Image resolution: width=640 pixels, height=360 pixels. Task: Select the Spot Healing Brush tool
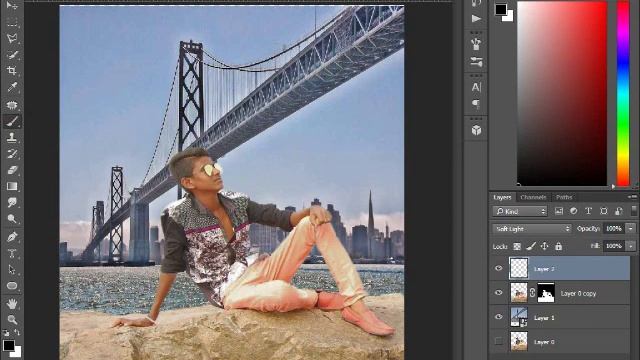click(x=12, y=105)
